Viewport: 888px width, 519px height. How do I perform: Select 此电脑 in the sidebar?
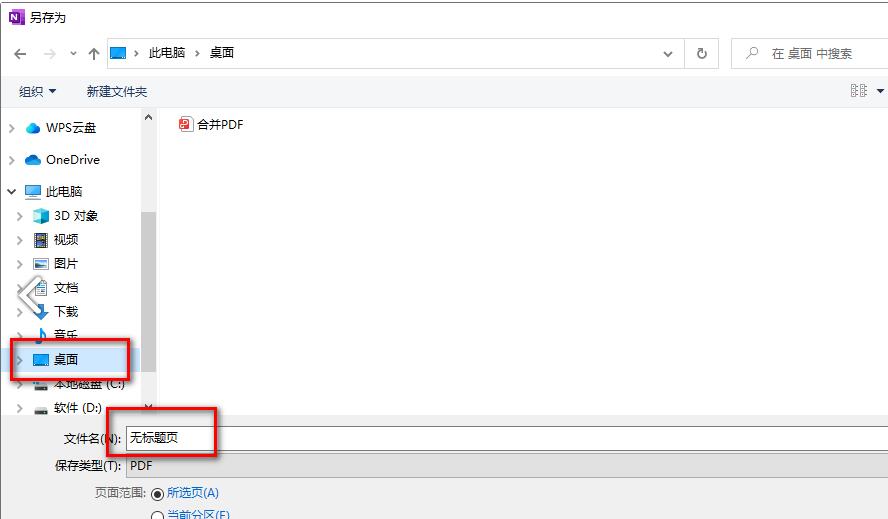coord(63,192)
